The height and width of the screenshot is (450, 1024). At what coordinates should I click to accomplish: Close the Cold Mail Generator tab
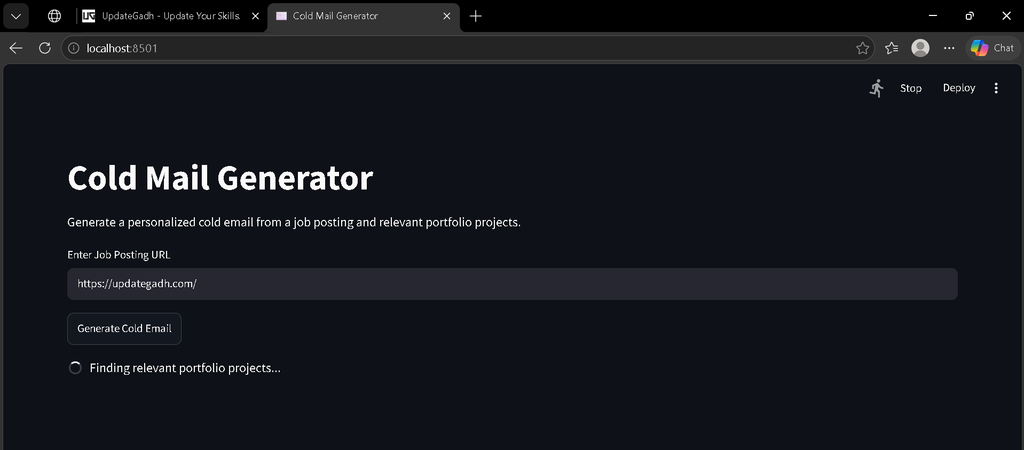point(447,16)
